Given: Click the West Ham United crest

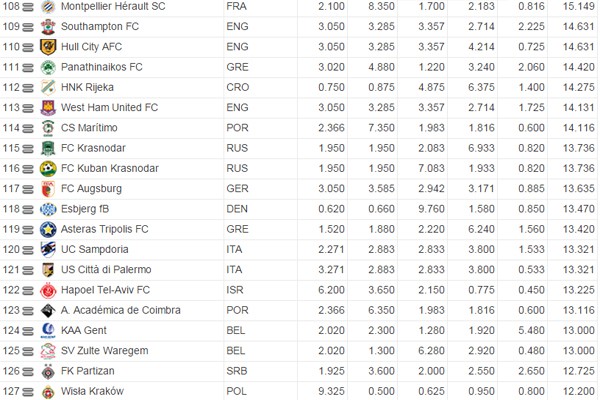Looking at the screenshot, I should point(47,107).
